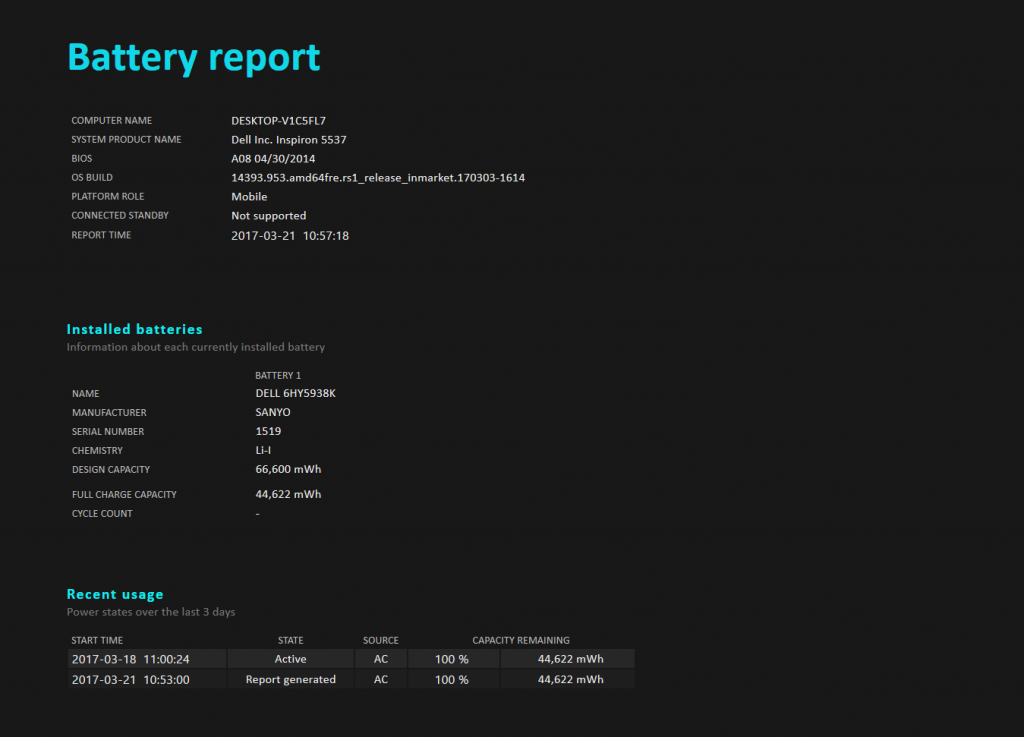Click the BIOS version A08 04/30/2014

click(273, 159)
